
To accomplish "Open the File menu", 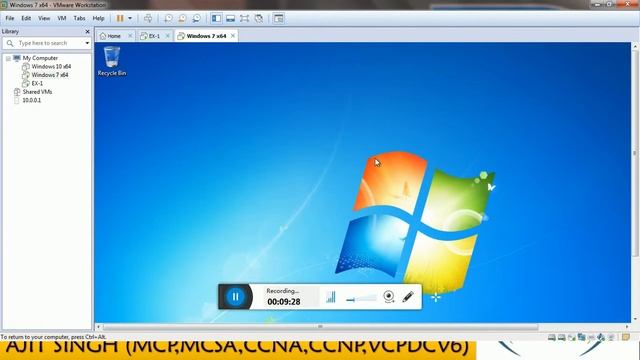I will (10, 18).
